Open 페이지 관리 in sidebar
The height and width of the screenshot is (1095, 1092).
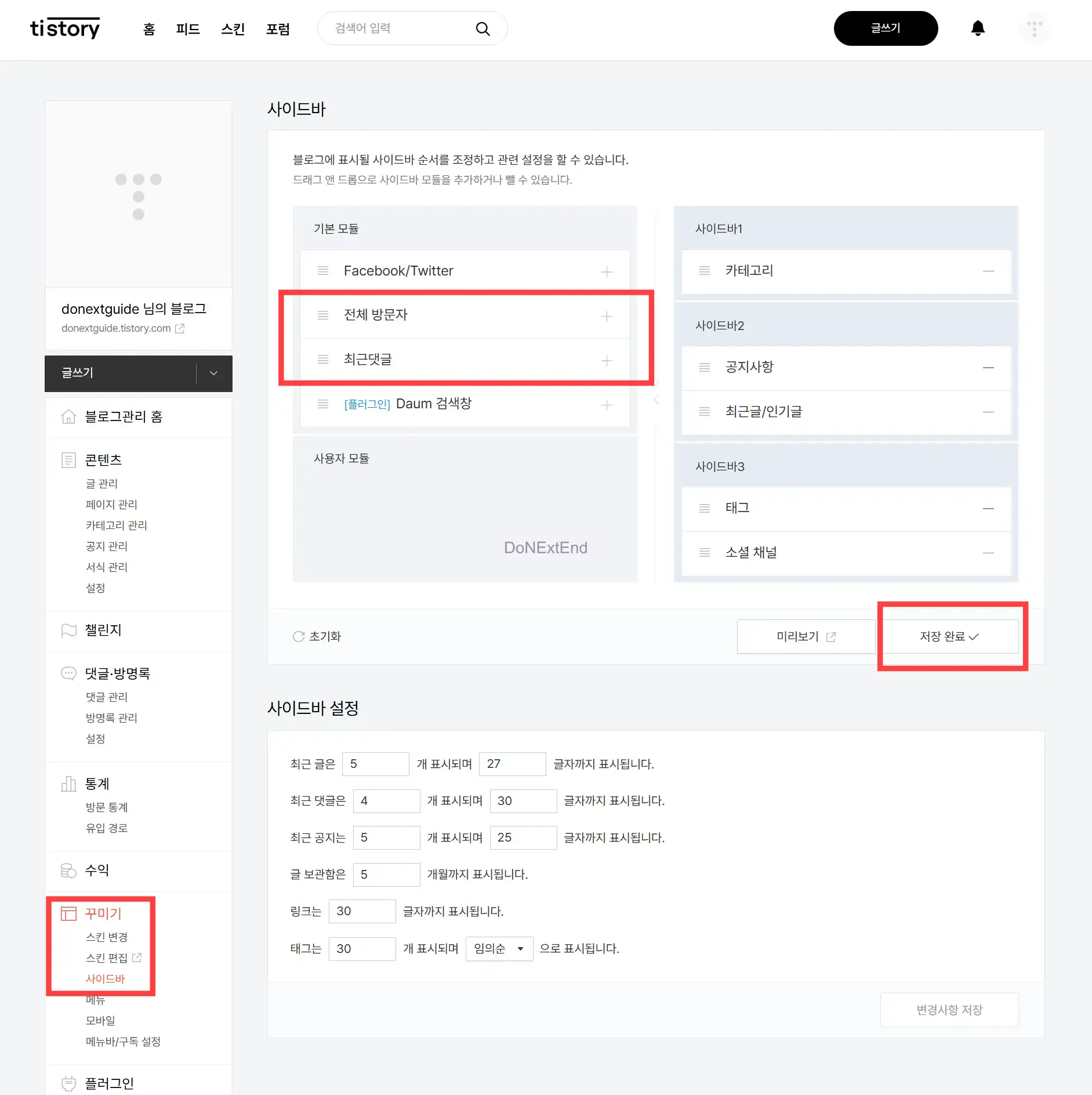pos(111,504)
